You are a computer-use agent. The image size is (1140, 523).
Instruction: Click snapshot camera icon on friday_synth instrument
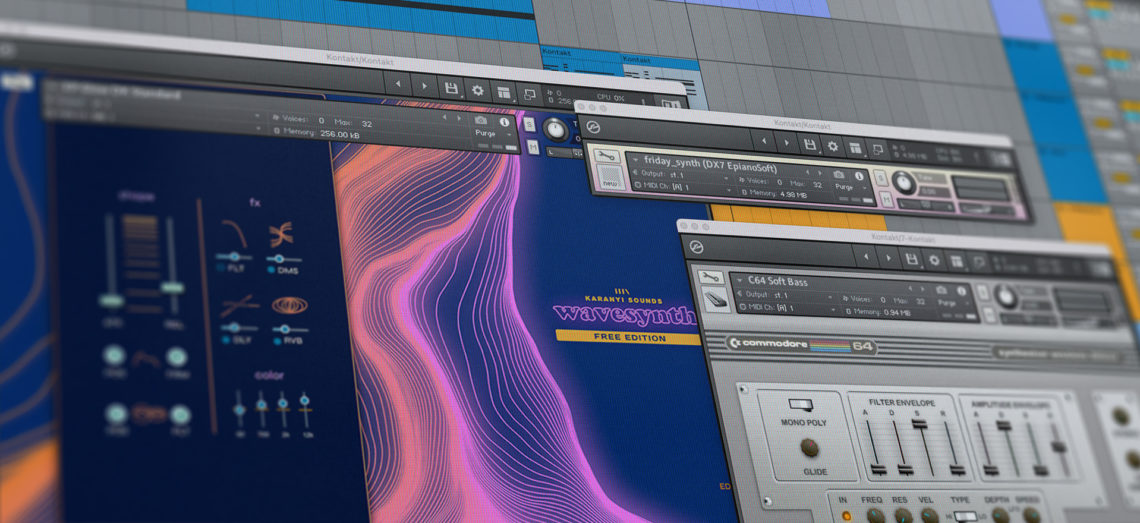(838, 175)
